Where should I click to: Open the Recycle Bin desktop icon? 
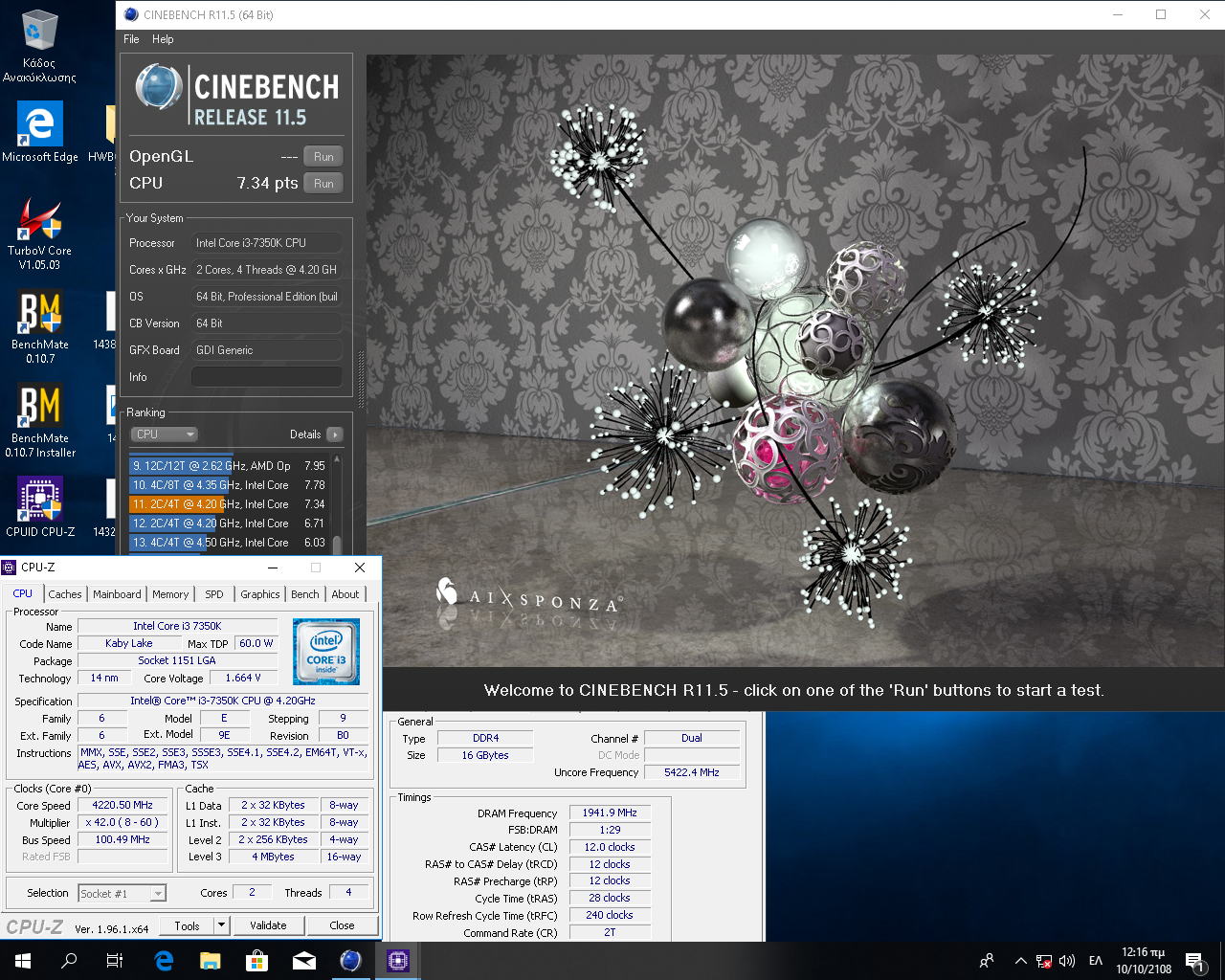tap(39, 45)
